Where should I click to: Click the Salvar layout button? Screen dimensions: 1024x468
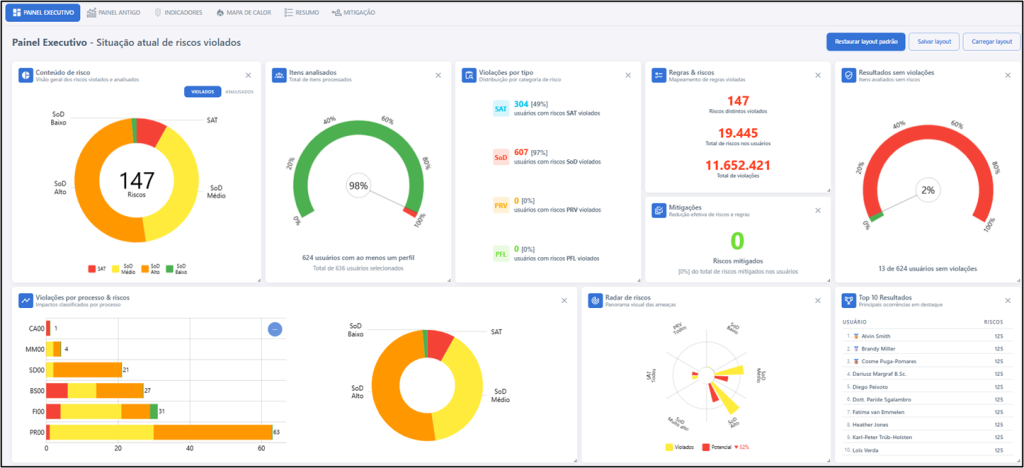pos(934,42)
